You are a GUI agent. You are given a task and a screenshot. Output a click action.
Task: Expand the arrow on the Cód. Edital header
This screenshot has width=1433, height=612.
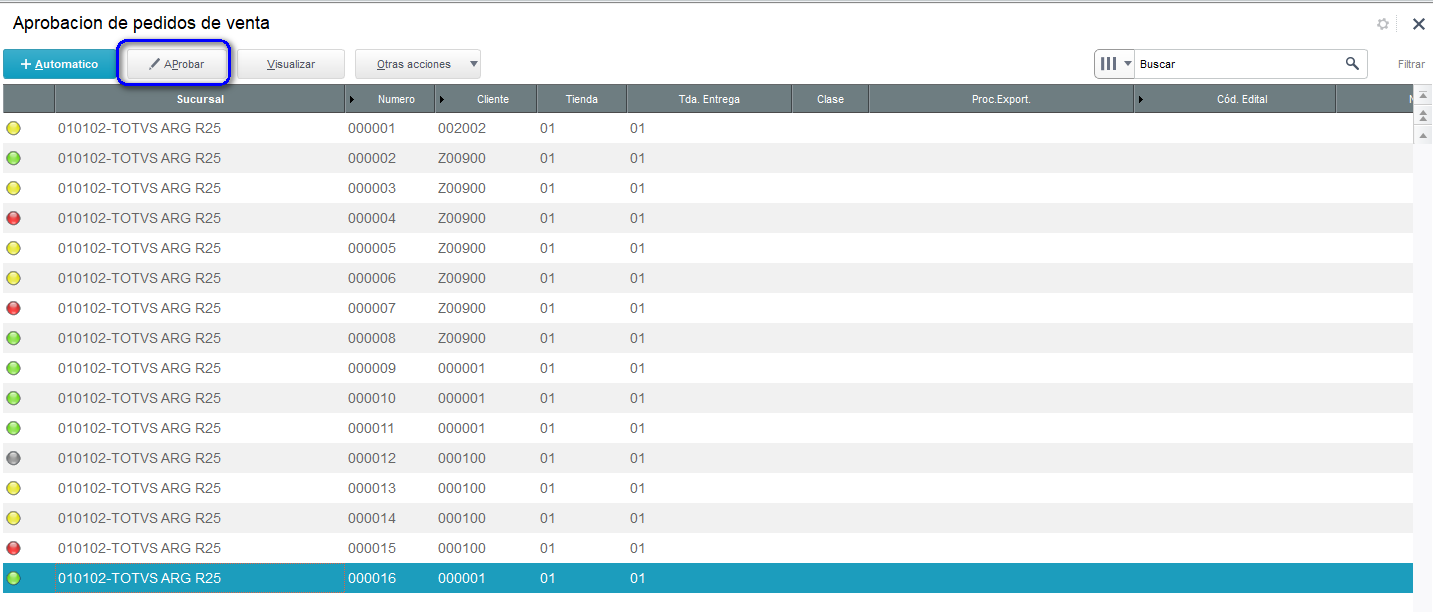pos(1141,99)
